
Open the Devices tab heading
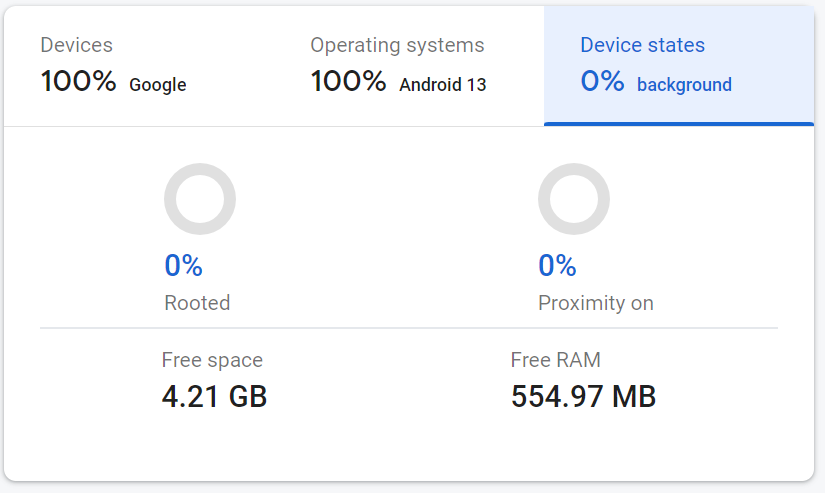(76, 45)
